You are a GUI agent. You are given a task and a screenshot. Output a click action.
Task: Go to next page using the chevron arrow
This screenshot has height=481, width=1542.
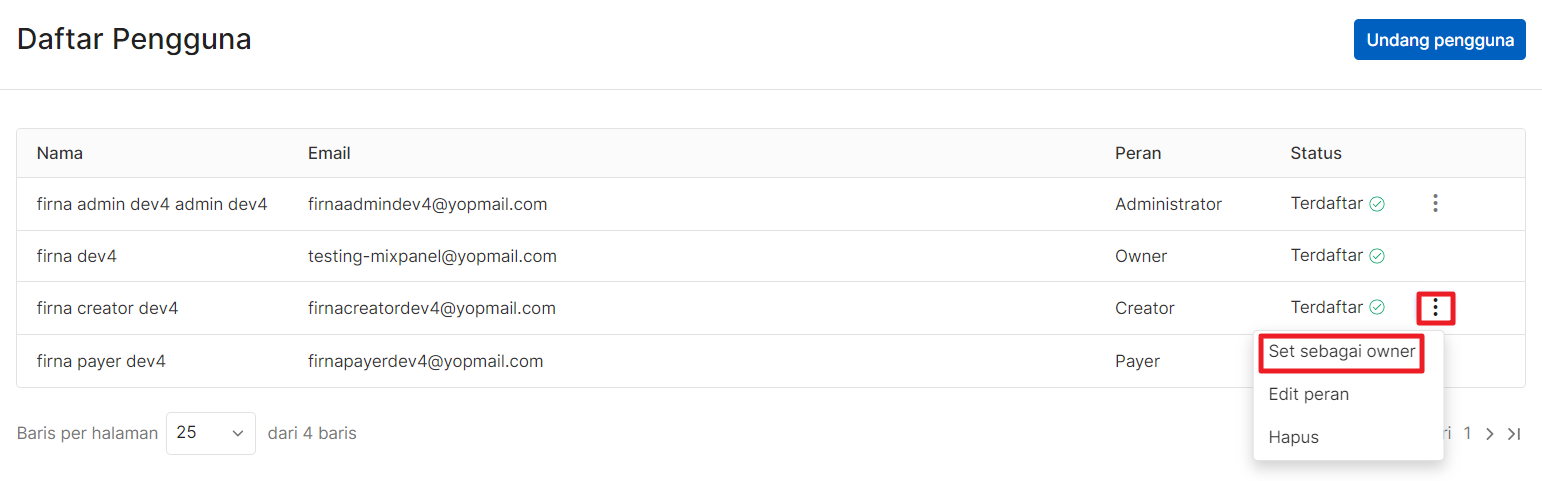point(1490,434)
